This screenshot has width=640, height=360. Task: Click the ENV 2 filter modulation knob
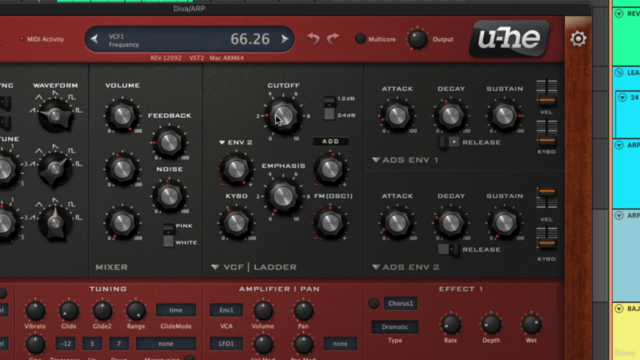point(236,169)
